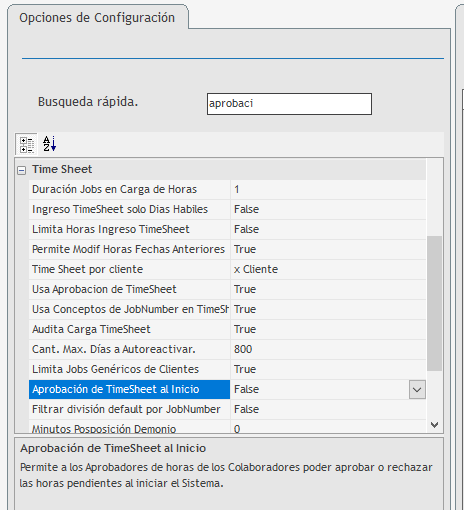Select Filtrar división default por JobNumber row
This screenshot has height=510, width=464.
coord(227,409)
